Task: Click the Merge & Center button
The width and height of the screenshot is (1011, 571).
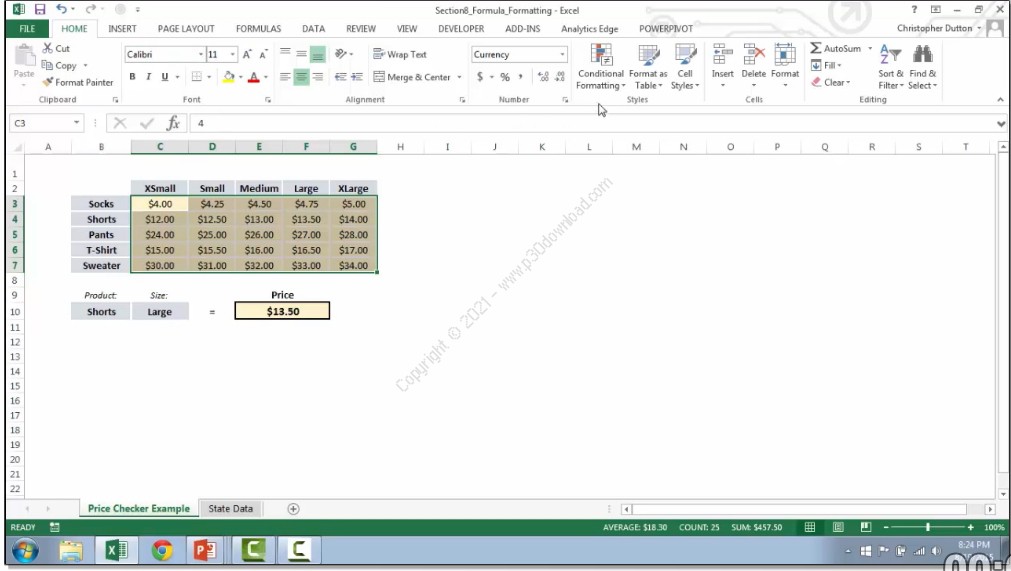Action: click(x=411, y=77)
